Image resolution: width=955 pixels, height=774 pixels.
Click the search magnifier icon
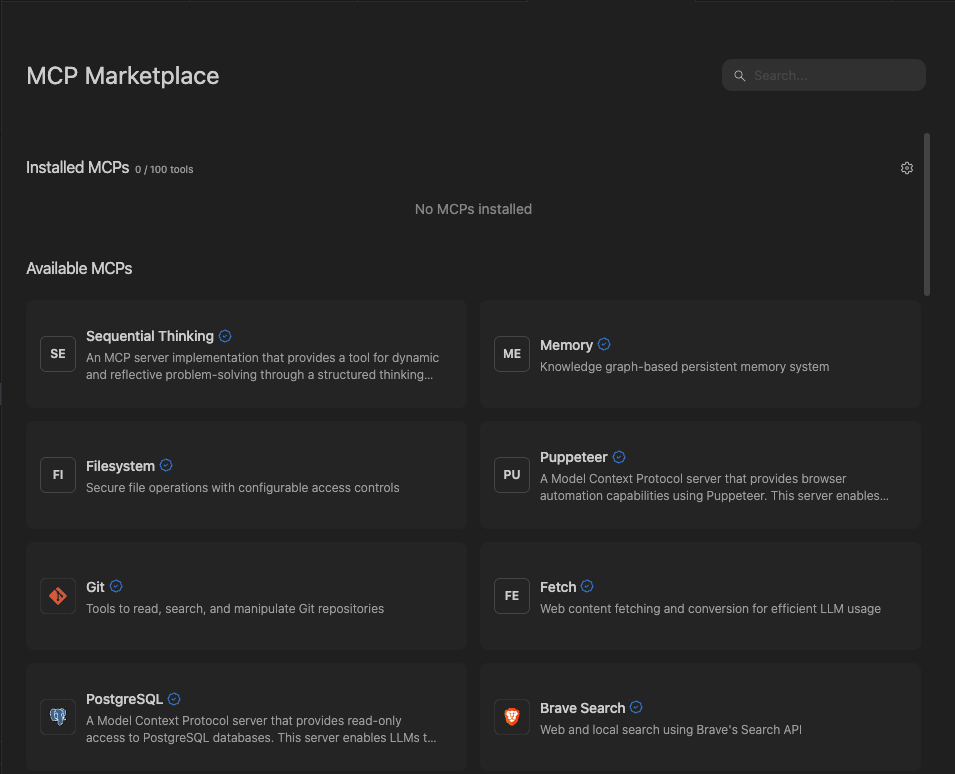[739, 76]
